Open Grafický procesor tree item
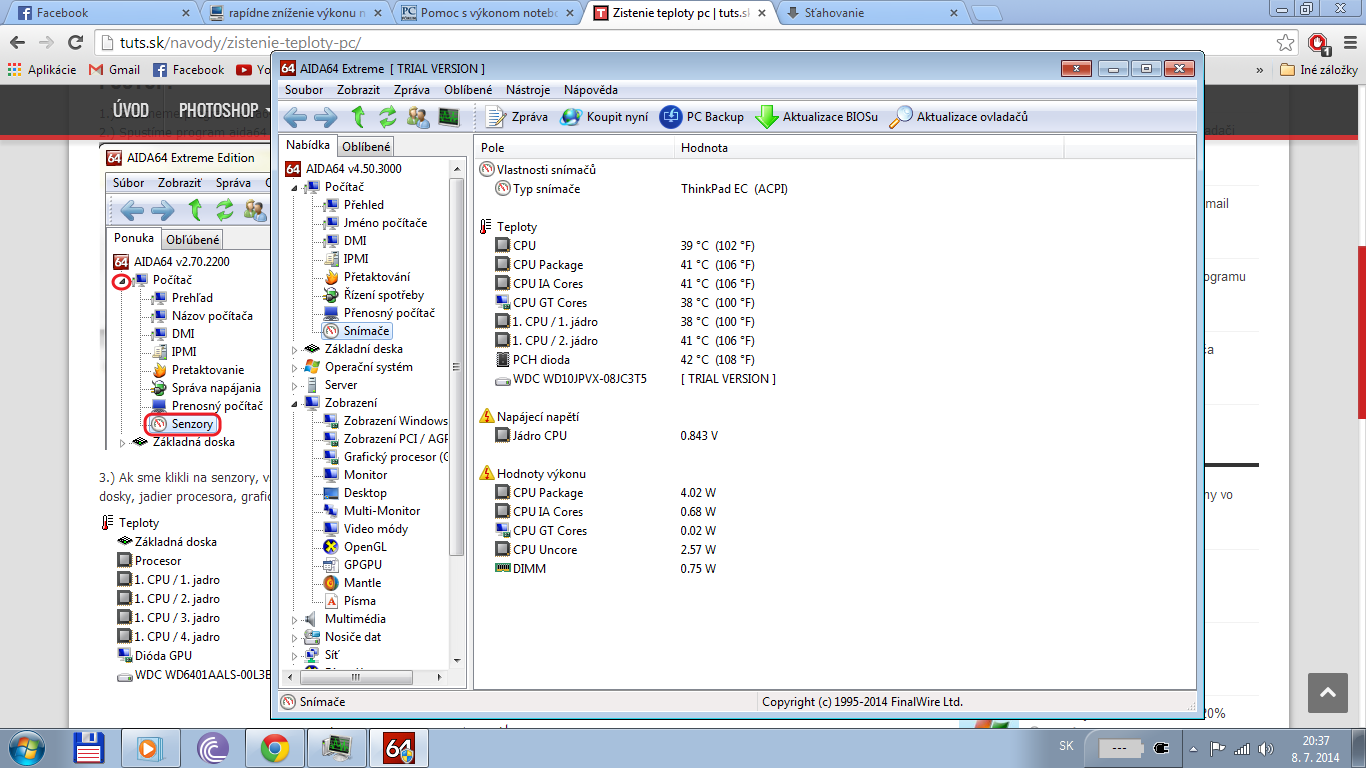This screenshot has width=1366, height=768. [x=395, y=457]
